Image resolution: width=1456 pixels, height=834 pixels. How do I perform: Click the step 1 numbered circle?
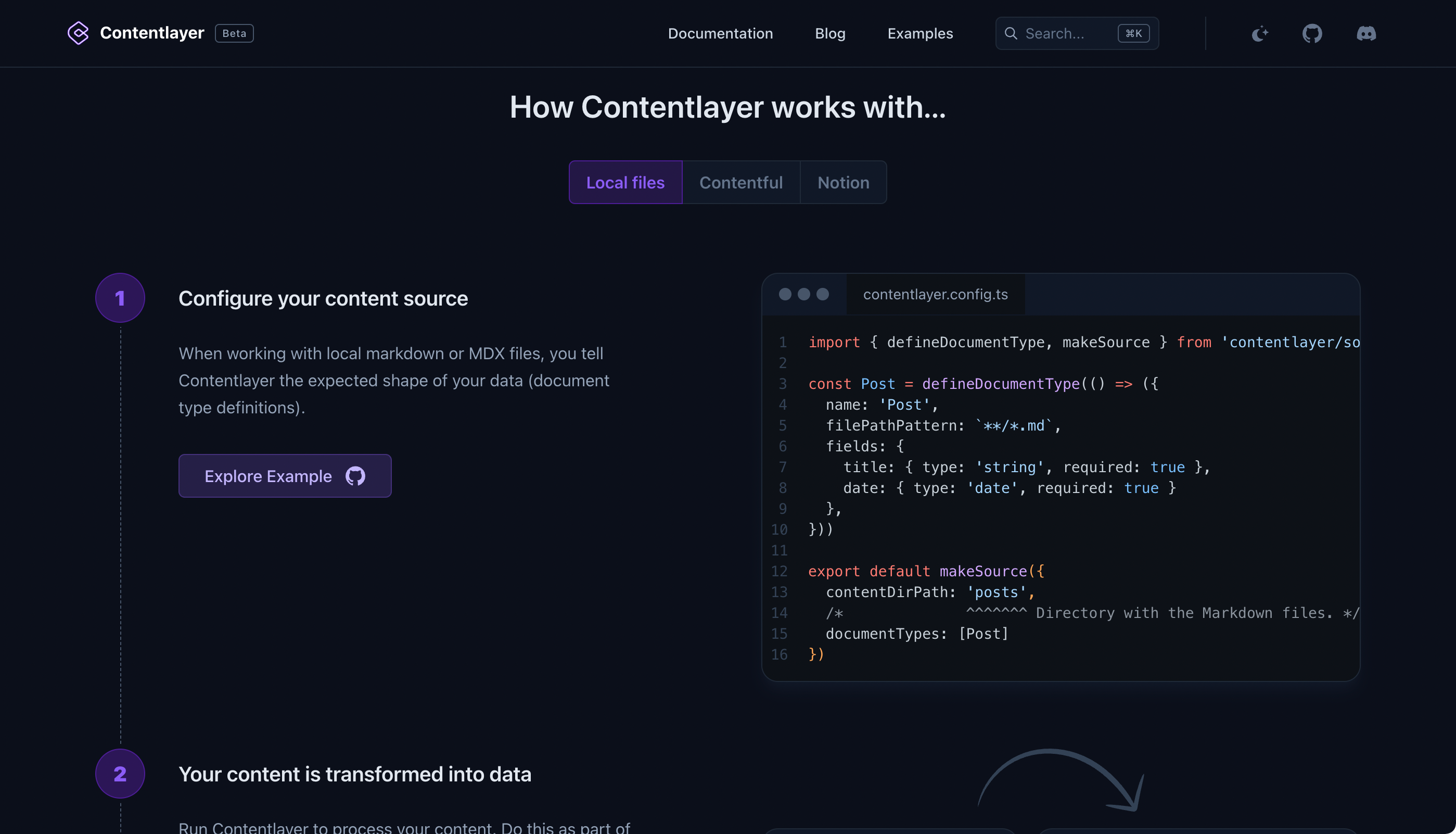[120, 297]
